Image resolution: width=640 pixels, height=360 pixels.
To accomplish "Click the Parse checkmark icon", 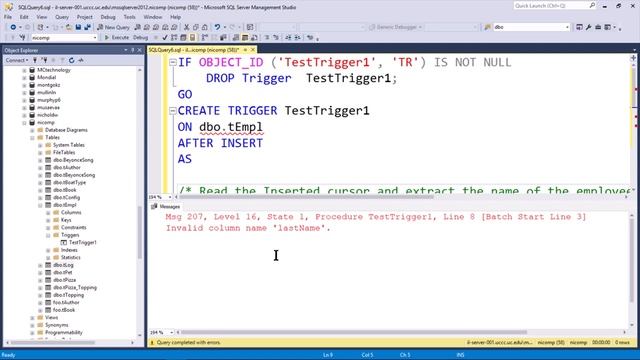I will point(165,38).
